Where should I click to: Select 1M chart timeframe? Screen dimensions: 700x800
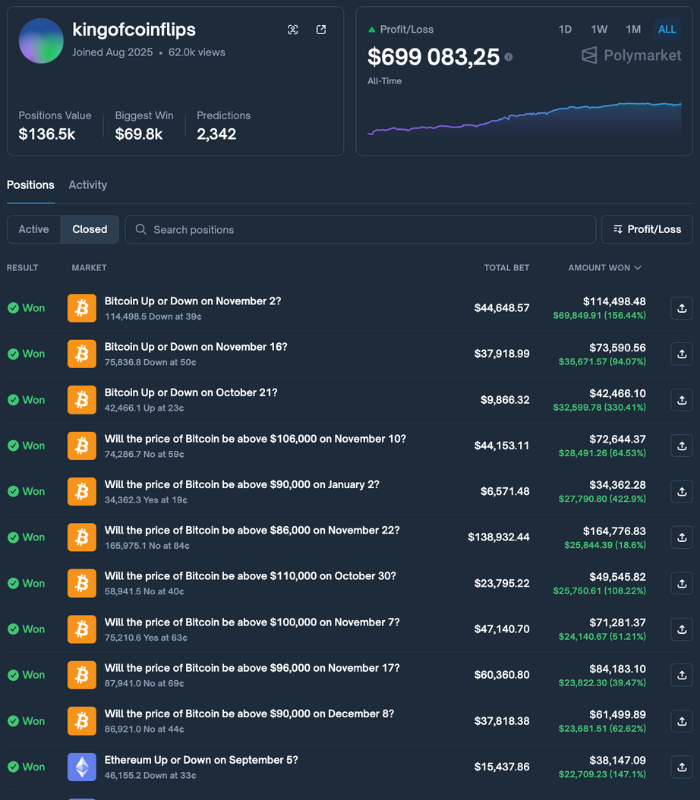pyautogui.click(x=633, y=30)
